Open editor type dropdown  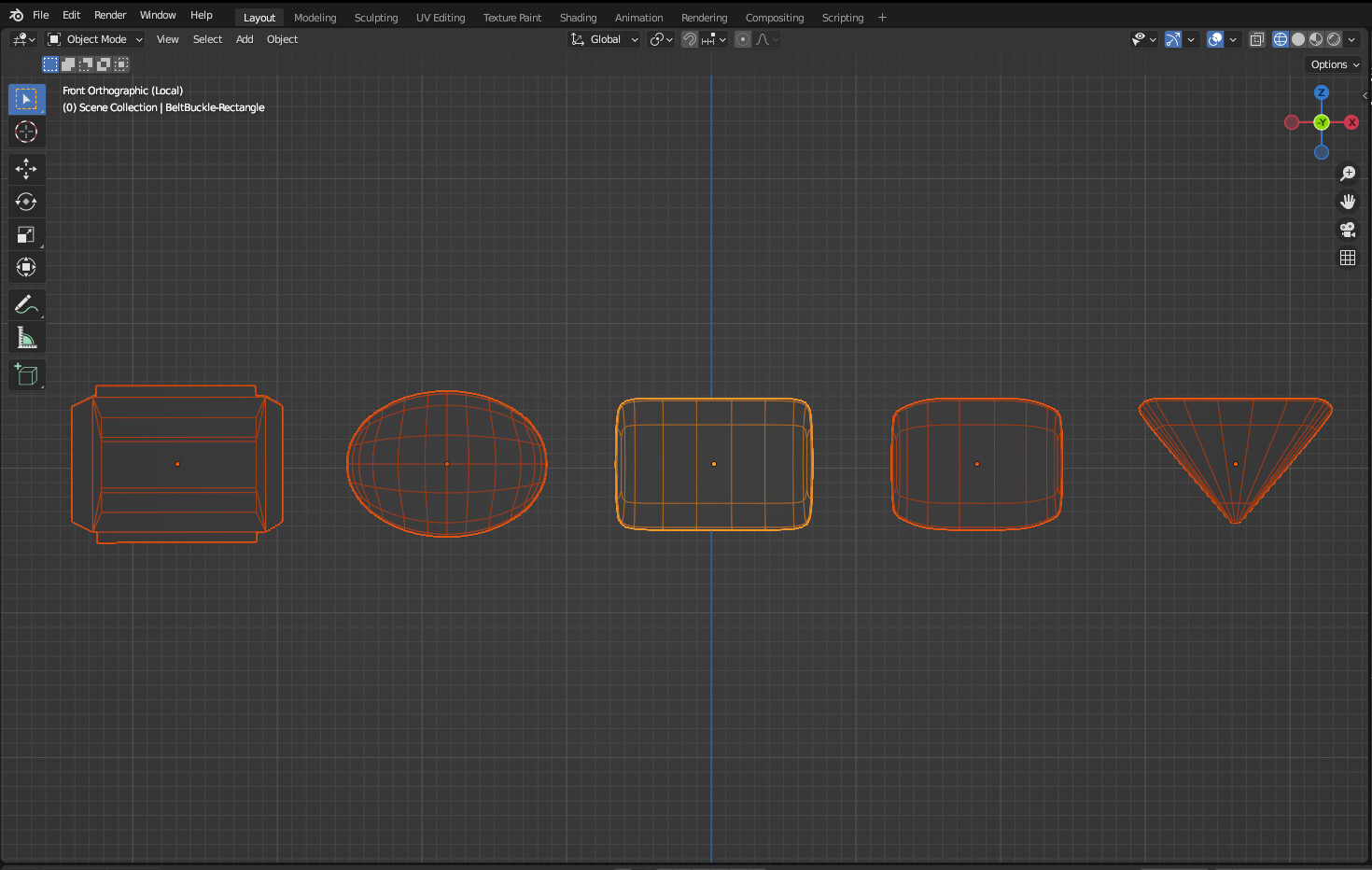pos(23,39)
